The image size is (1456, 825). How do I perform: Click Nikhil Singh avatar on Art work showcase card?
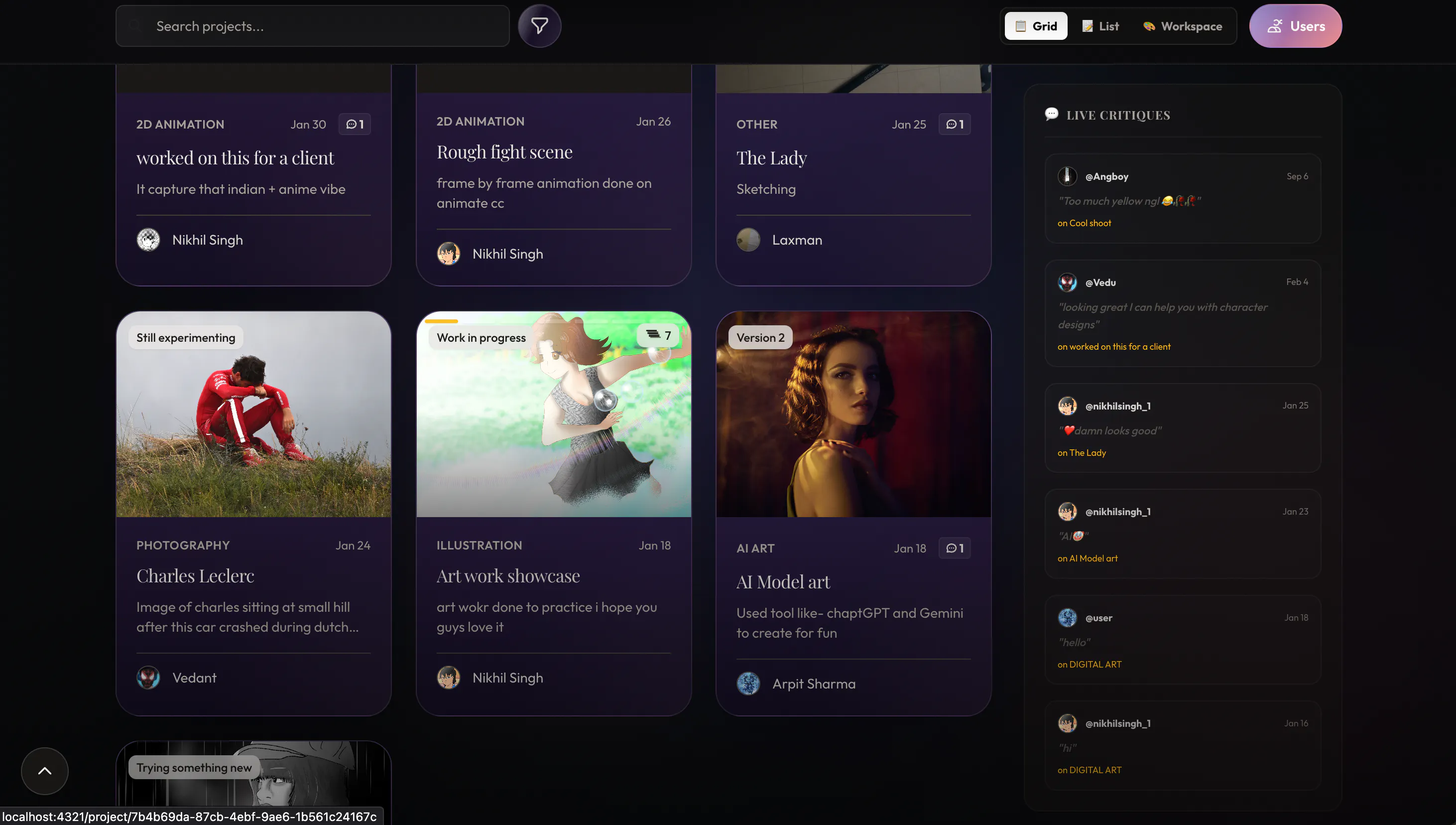[x=449, y=678]
